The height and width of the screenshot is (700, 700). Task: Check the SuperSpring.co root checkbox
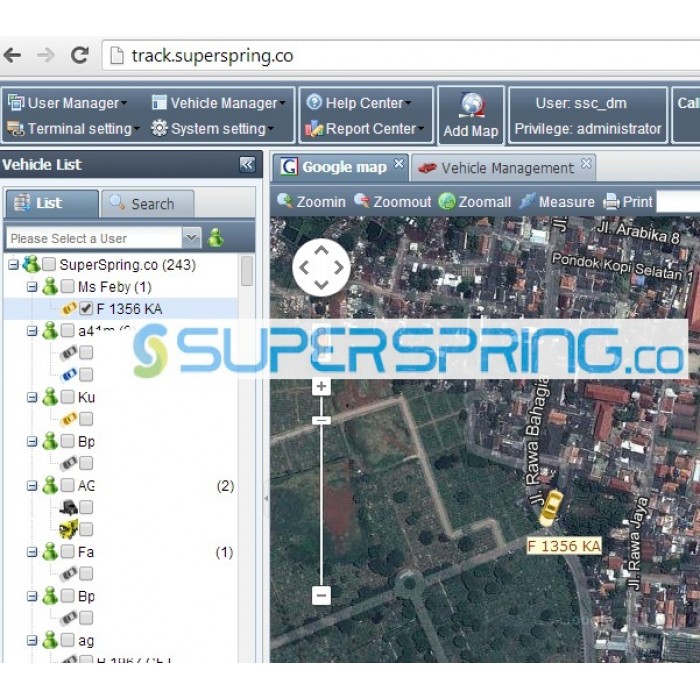pyautogui.click(x=48, y=265)
